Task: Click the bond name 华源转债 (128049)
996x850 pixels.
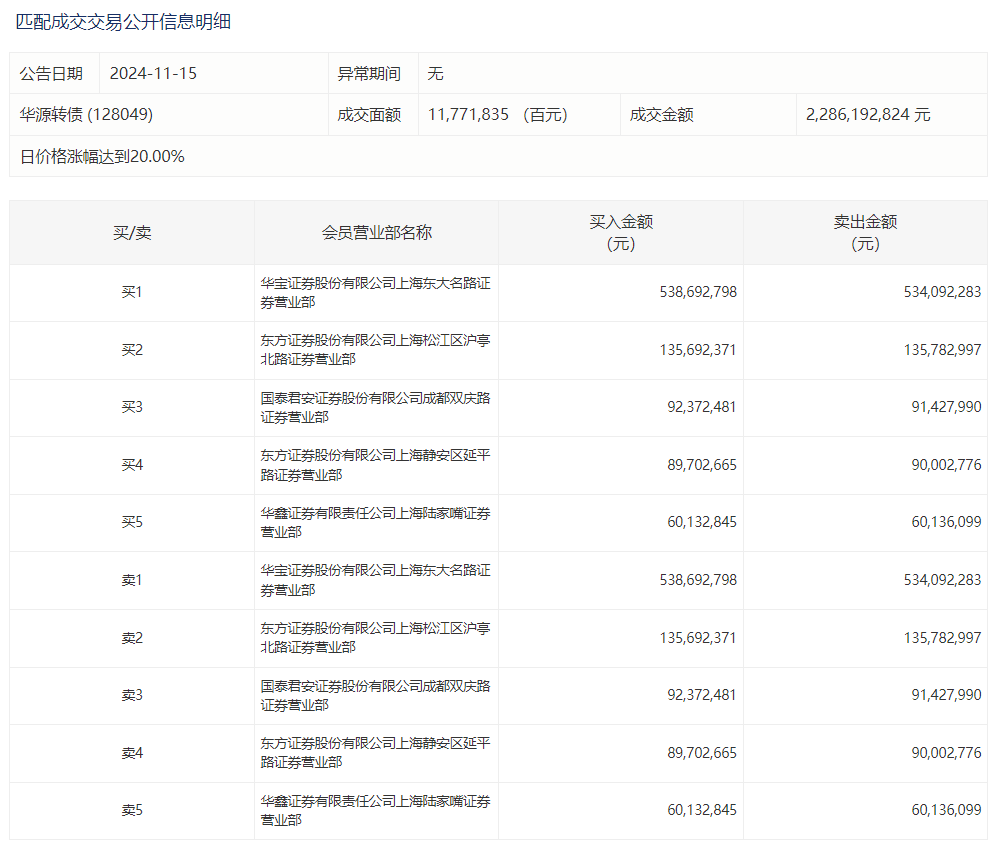Action: click(x=86, y=115)
